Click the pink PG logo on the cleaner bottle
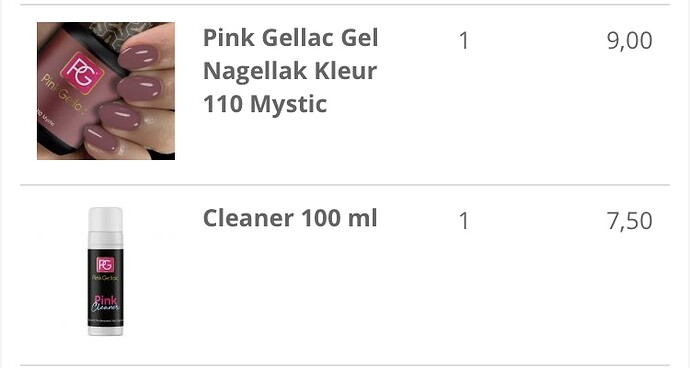This screenshot has height=368, width=690. [x=105, y=265]
